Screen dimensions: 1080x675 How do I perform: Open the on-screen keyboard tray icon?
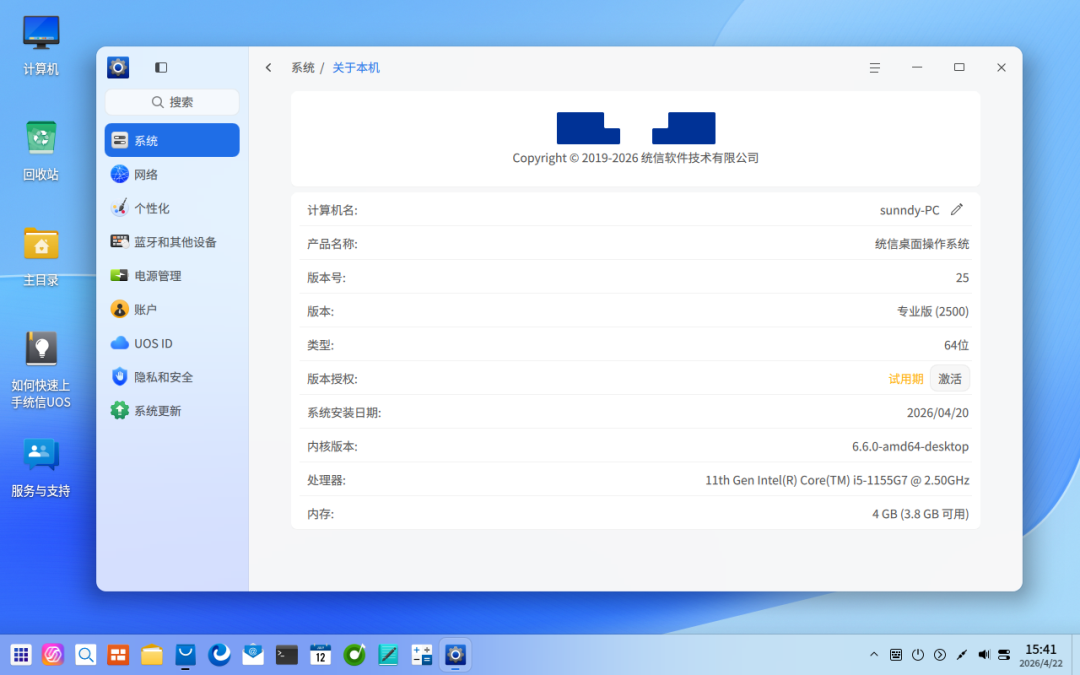tap(895, 654)
